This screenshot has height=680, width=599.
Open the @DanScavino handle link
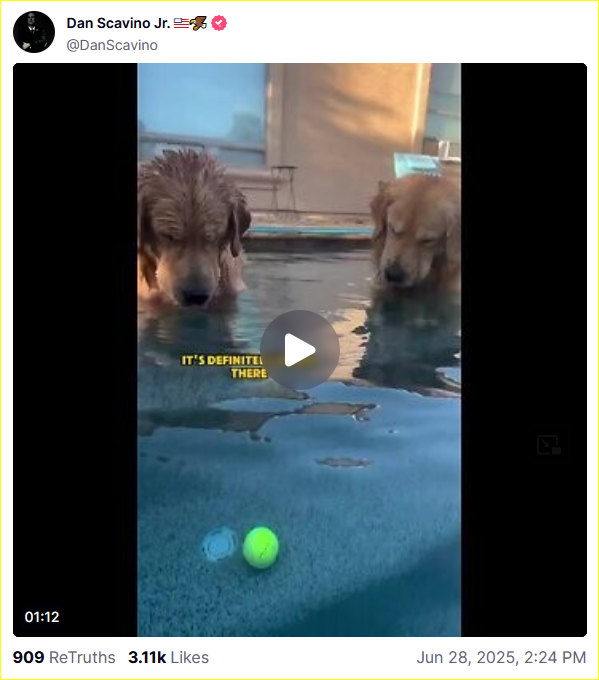click(112, 45)
